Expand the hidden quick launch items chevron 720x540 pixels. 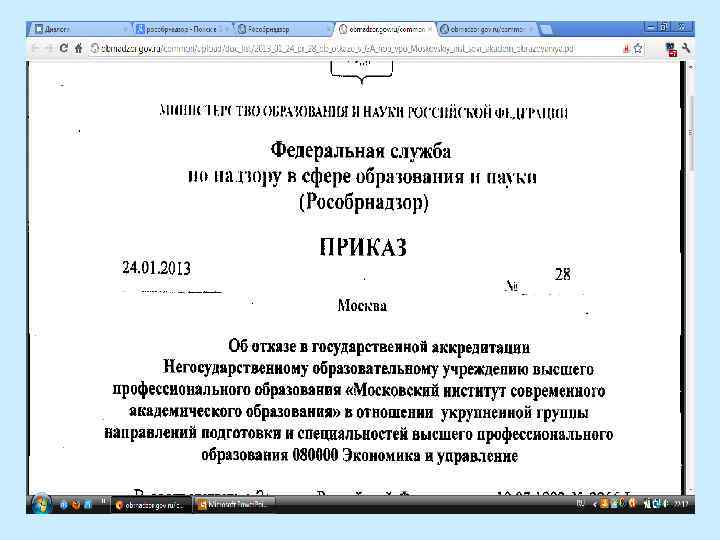pos(103,501)
